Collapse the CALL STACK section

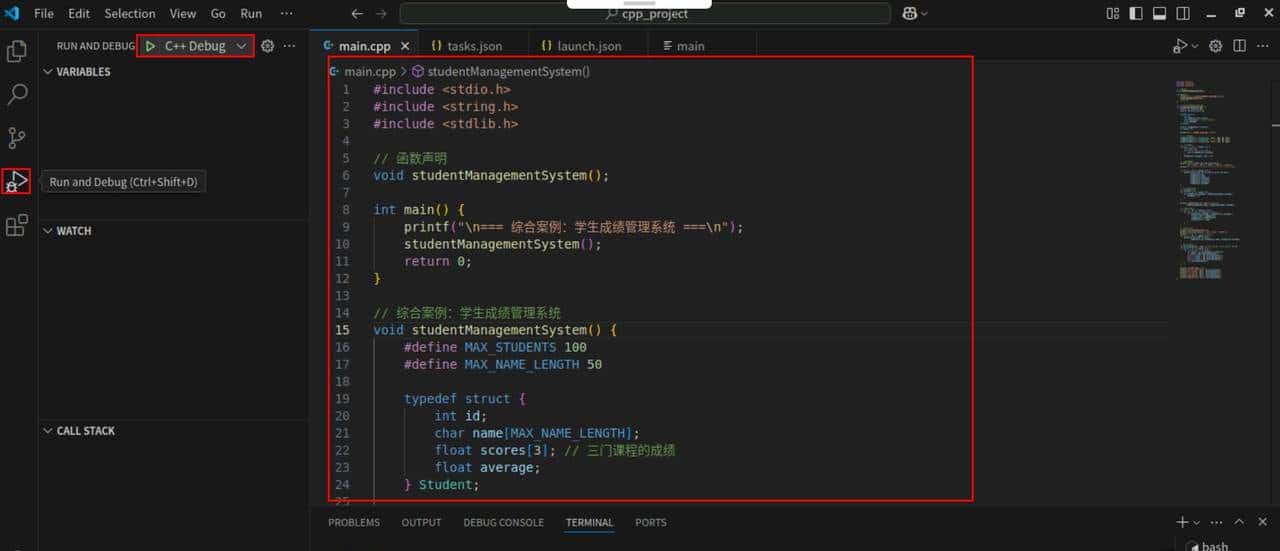pyautogui.click(x=47, y=431)
